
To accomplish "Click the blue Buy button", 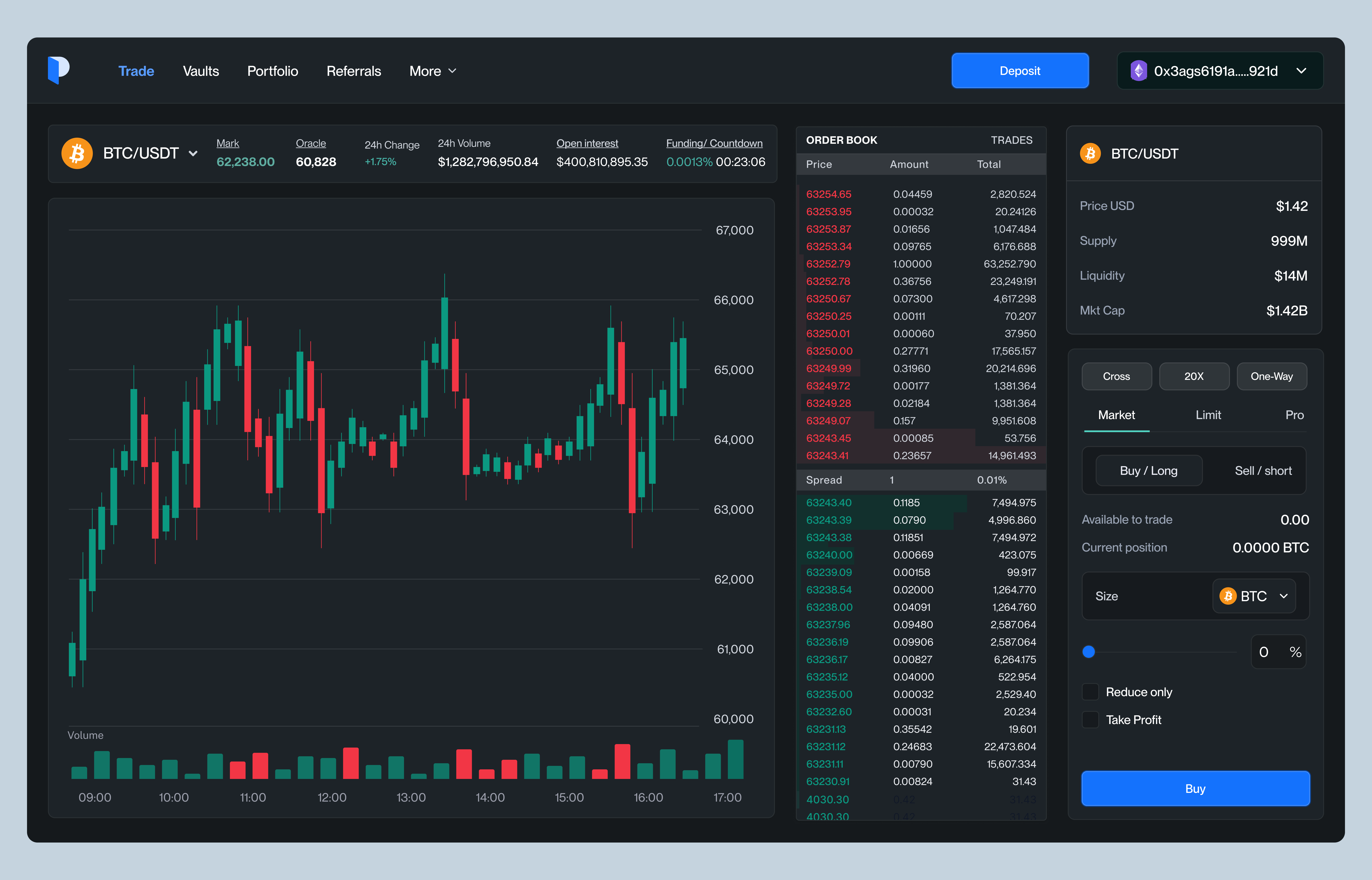I will click(1195, 789).
